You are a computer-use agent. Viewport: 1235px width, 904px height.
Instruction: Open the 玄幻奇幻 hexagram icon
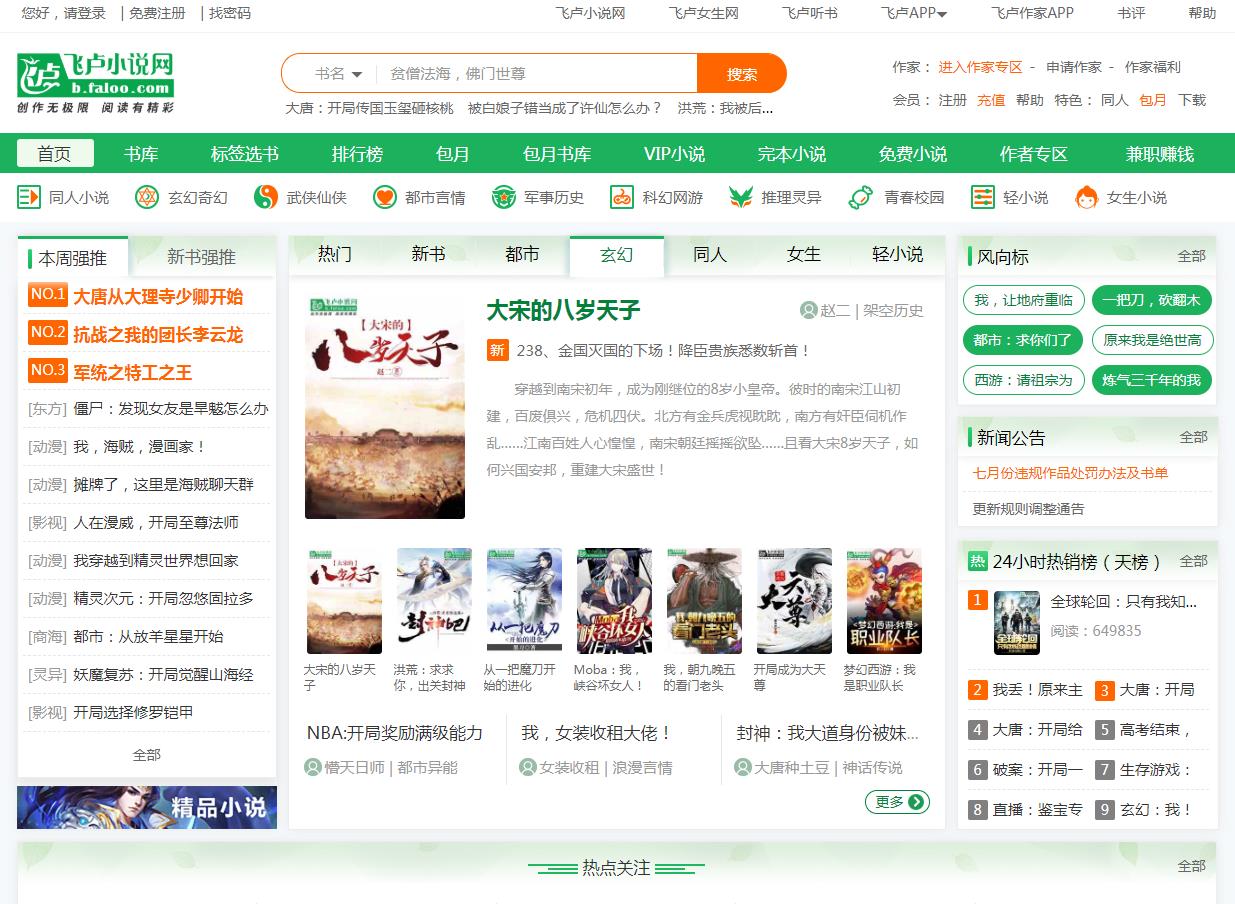click(147, 197)
